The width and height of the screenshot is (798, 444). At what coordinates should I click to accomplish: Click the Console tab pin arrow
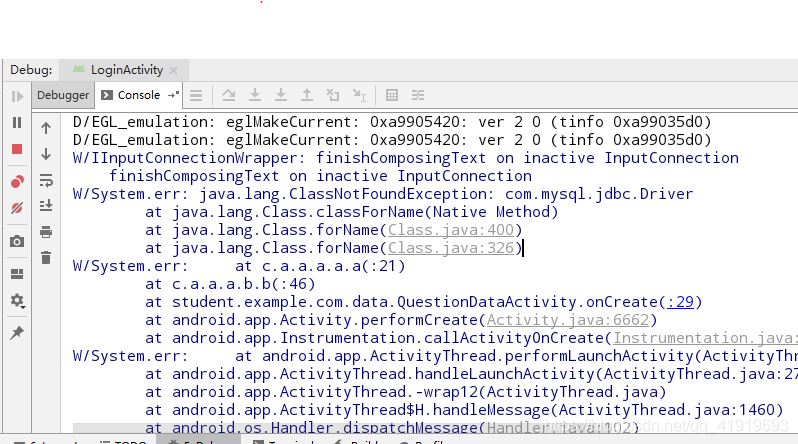pos(174,95)
